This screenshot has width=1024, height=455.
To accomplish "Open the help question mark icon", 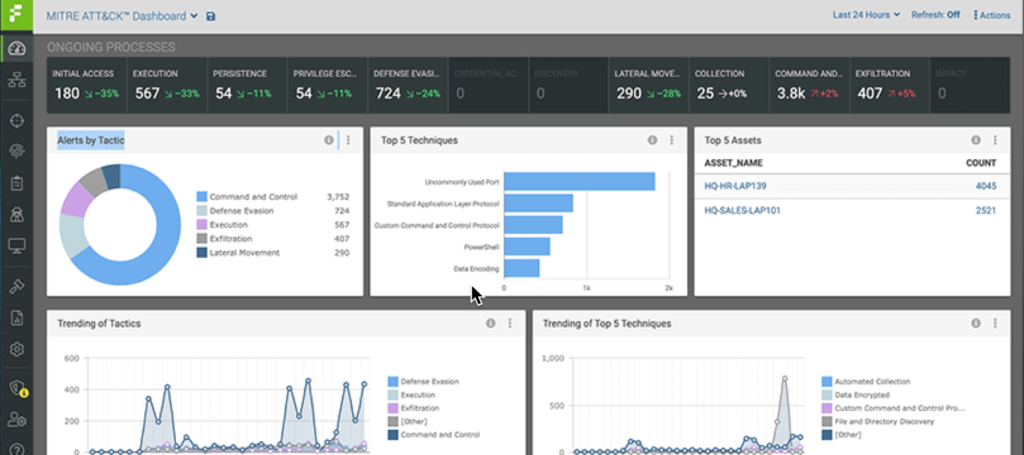I will (x=16, y=449).
